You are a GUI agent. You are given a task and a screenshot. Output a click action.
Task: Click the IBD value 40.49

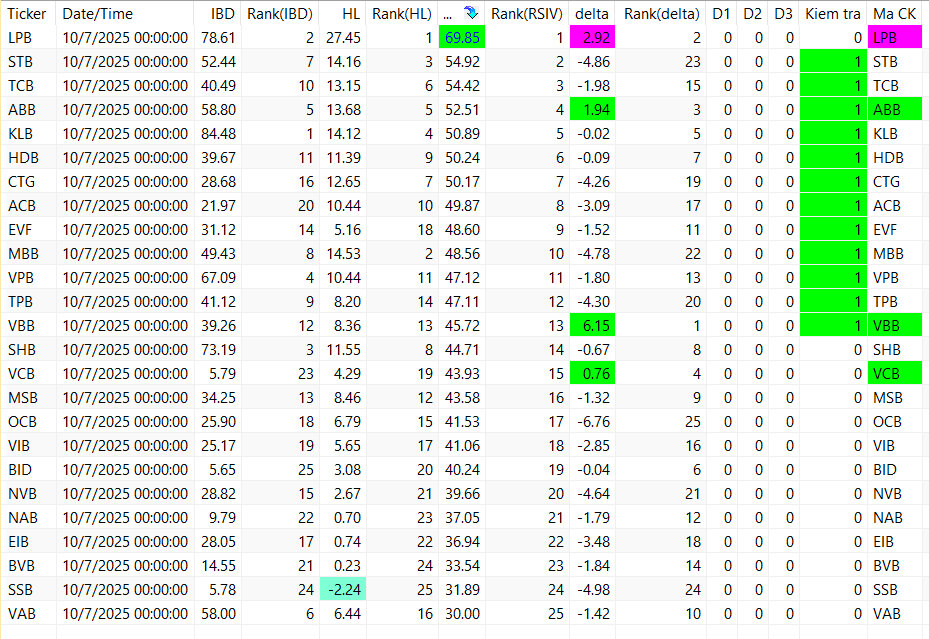pos(218,86)
